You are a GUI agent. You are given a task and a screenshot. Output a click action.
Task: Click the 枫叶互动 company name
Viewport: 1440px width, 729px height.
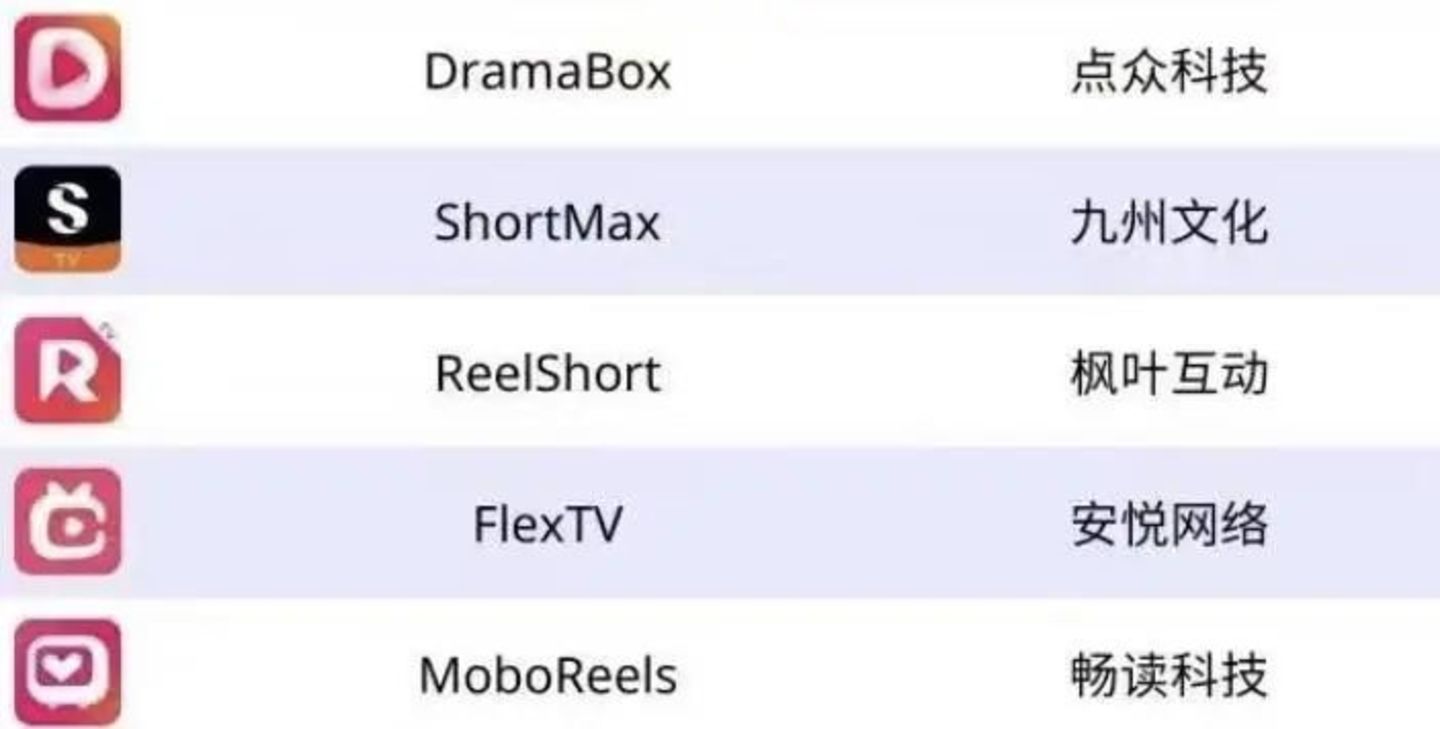tap(1169, 374)
